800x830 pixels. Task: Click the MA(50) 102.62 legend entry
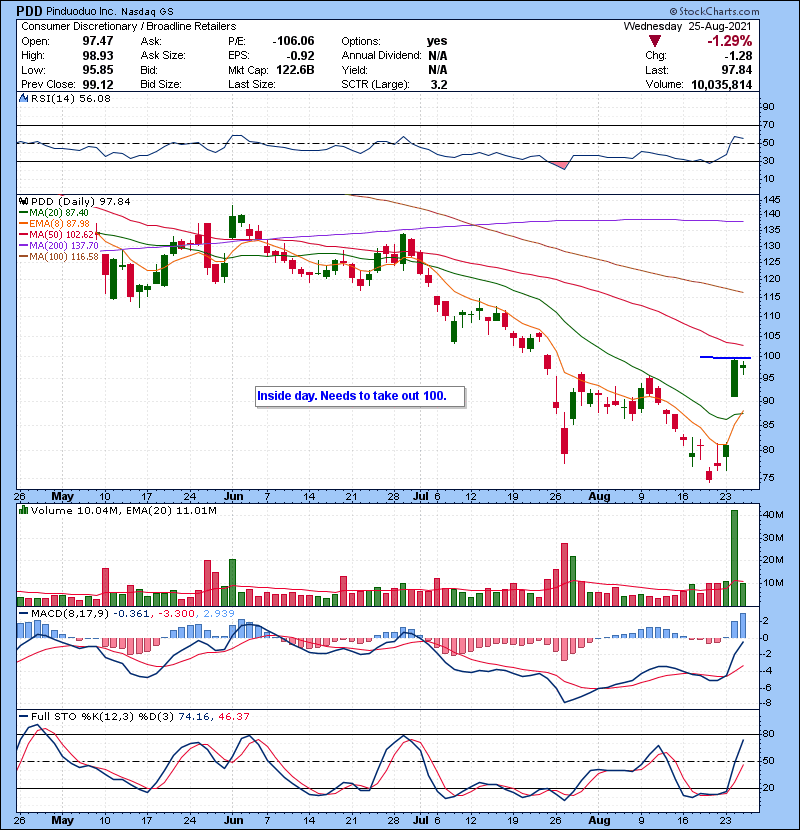[x=57, y=235]
